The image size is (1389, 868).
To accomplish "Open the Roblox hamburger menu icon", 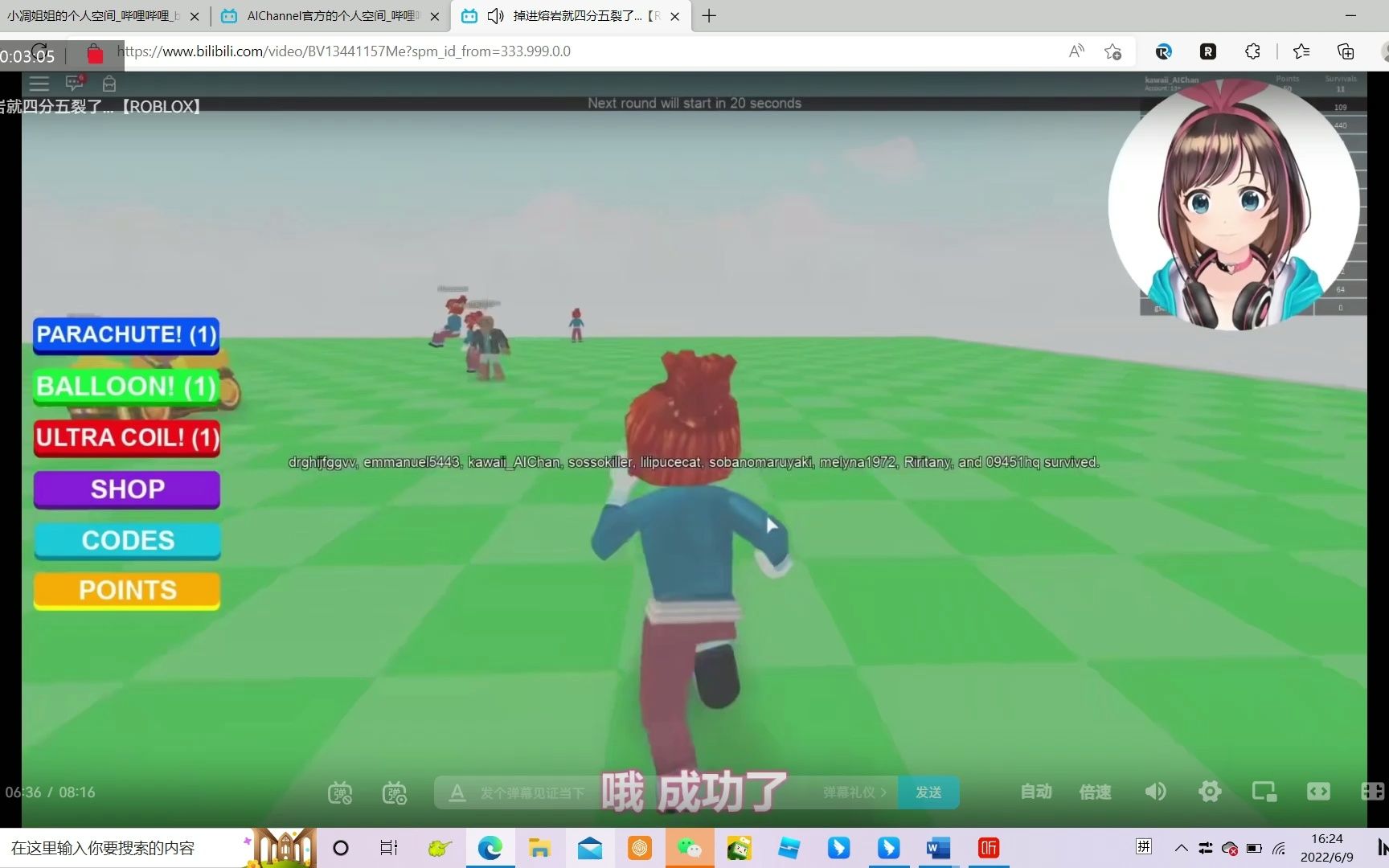I will (39, 83).
